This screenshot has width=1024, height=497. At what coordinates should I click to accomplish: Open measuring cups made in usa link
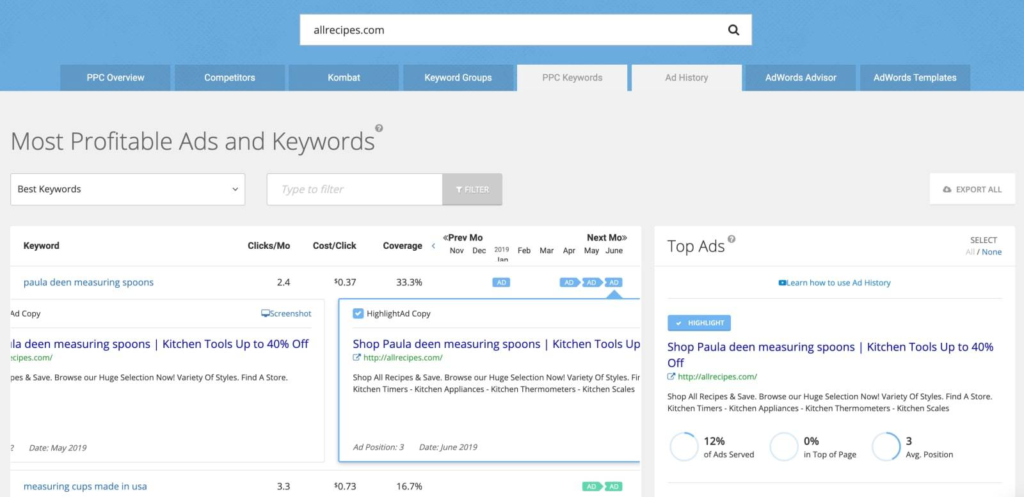85,487
